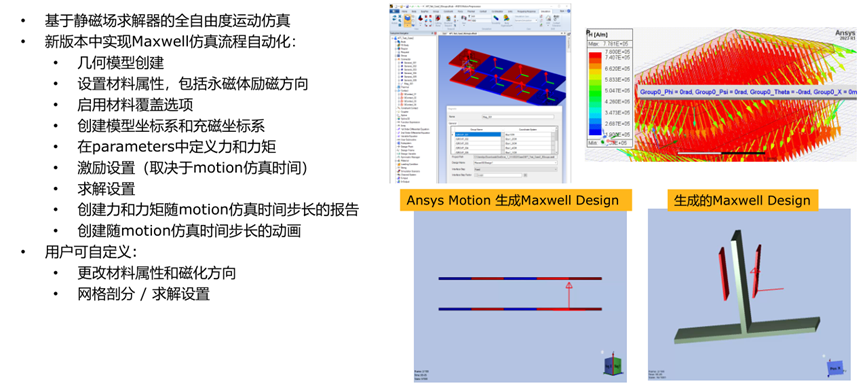
Task: Click the red band of the H legend
Action: tap(595, 55)
